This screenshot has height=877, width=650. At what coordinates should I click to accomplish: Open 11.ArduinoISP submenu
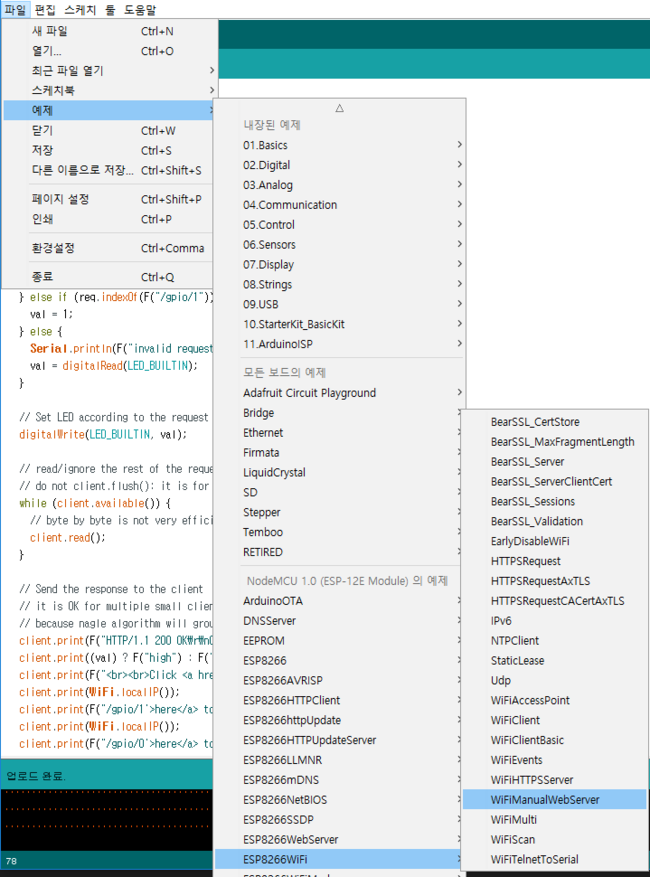tap(340, 344)
